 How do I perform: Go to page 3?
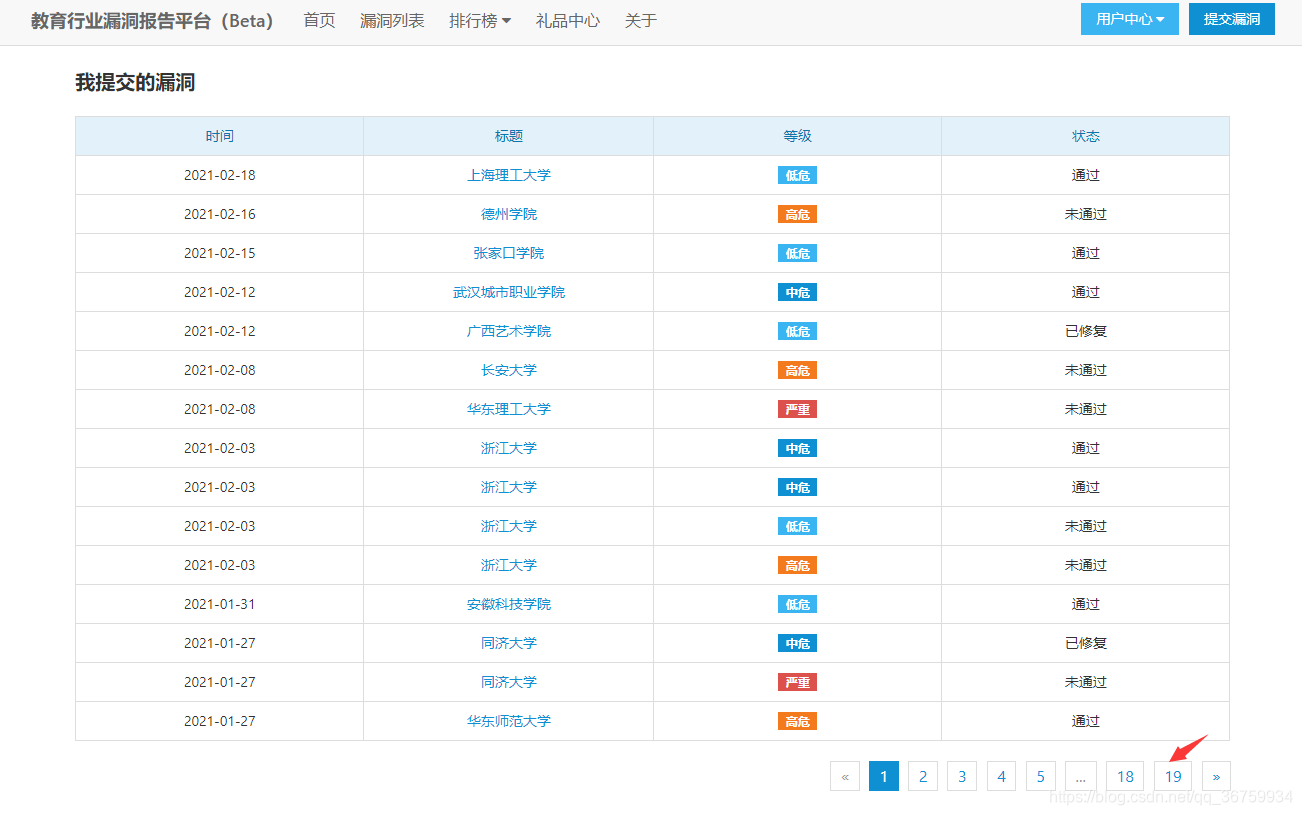click(x=962, y=776)
